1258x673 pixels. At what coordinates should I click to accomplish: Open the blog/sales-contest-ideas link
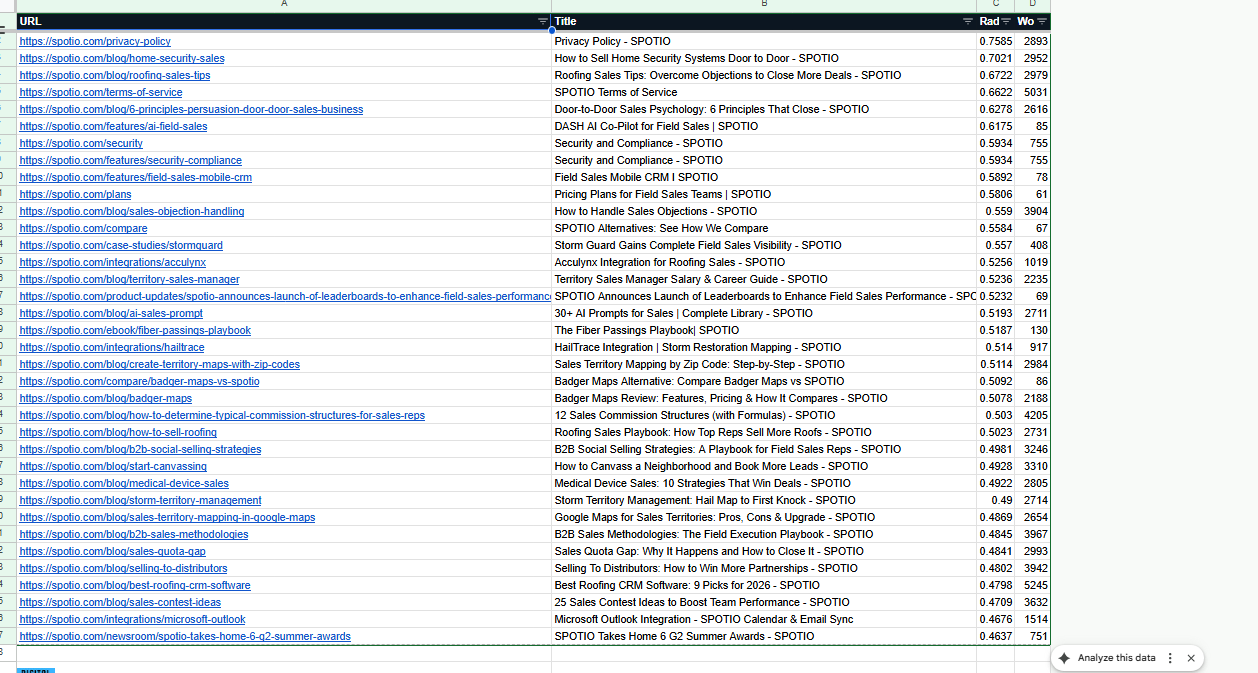tap(120, 602)
